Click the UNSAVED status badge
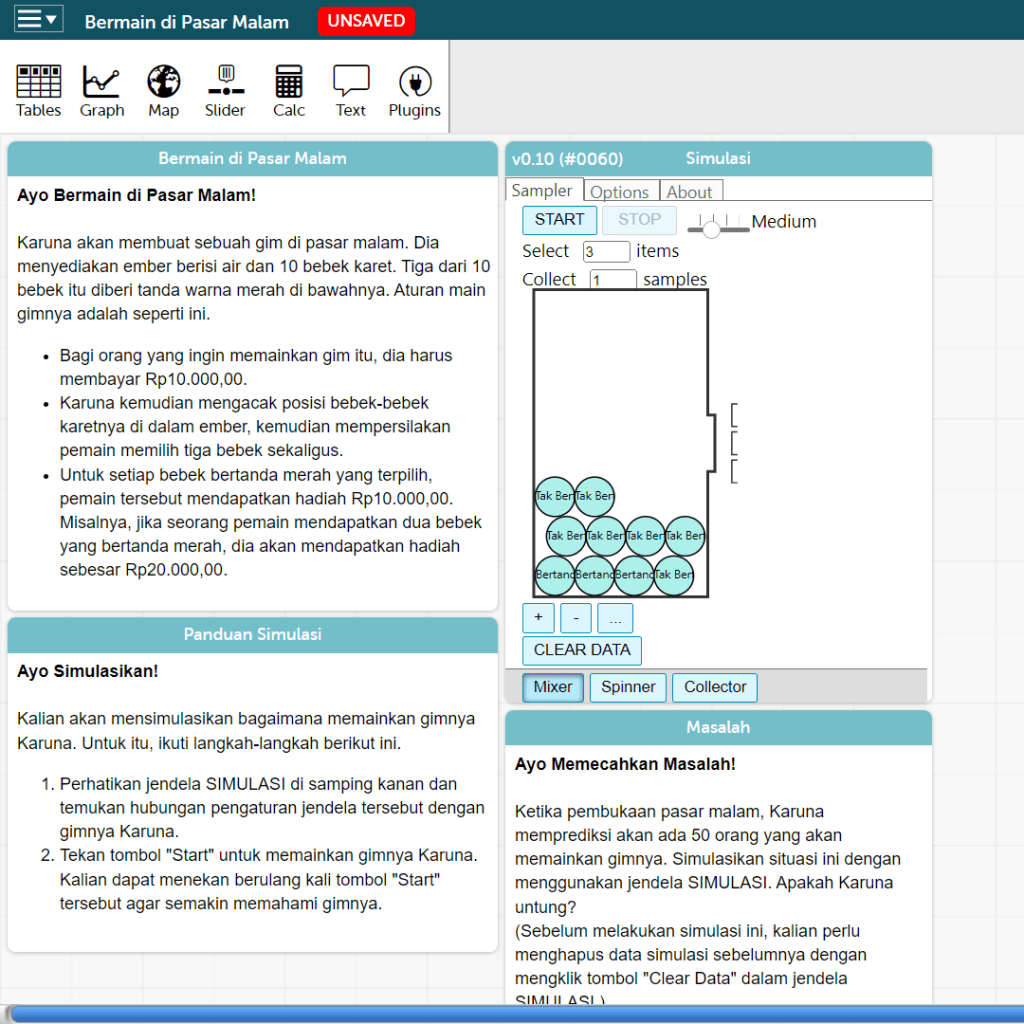Image resolution: width=1024 pixels, height=1024 pixels. [366, 21]
